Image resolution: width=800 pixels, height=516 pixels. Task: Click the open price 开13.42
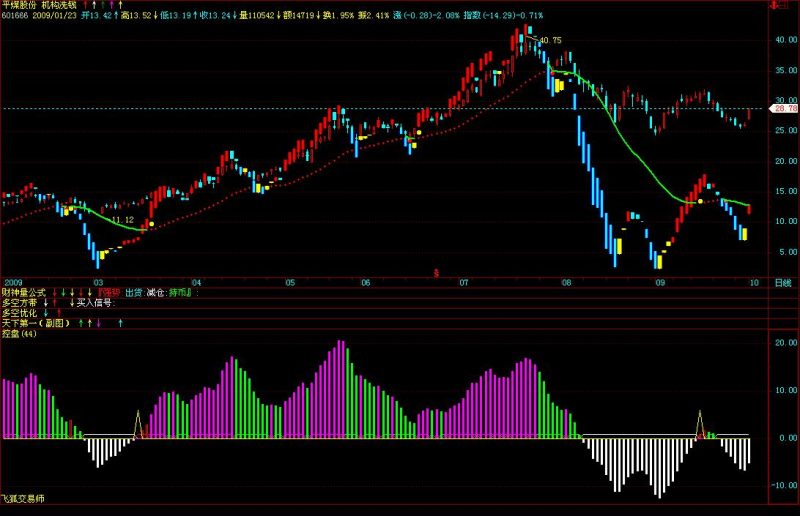tap(96, 15)
